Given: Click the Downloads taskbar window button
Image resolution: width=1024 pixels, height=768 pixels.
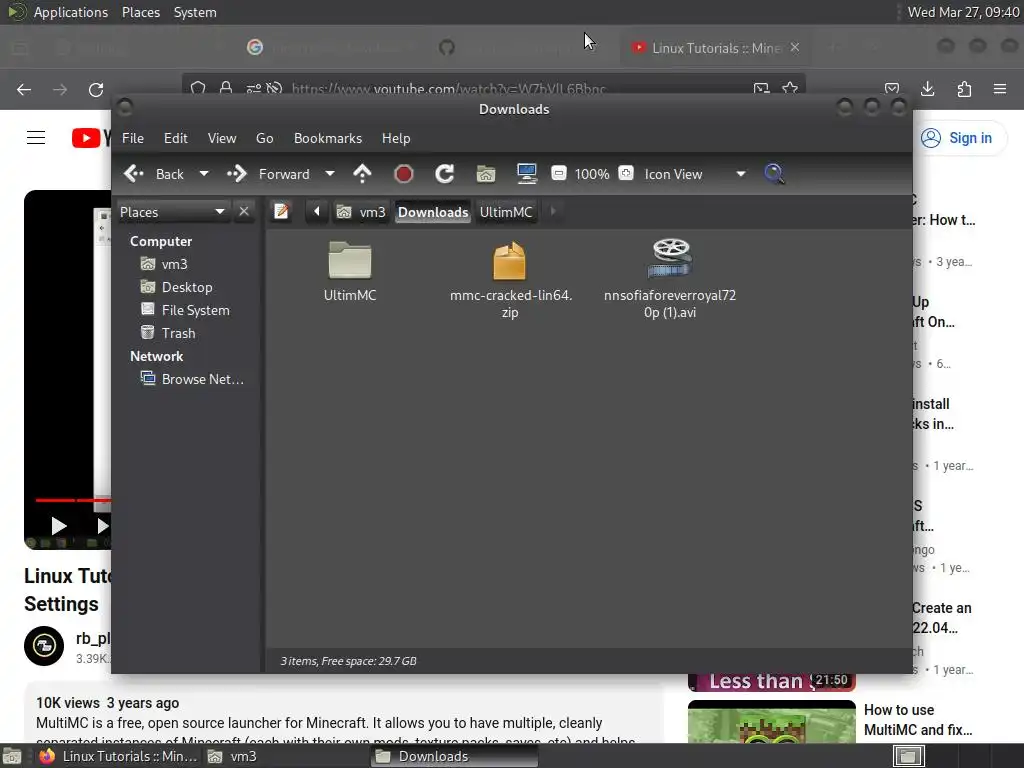Looking at the screenshot, I should pyautogui.click(x=454, y=756).
